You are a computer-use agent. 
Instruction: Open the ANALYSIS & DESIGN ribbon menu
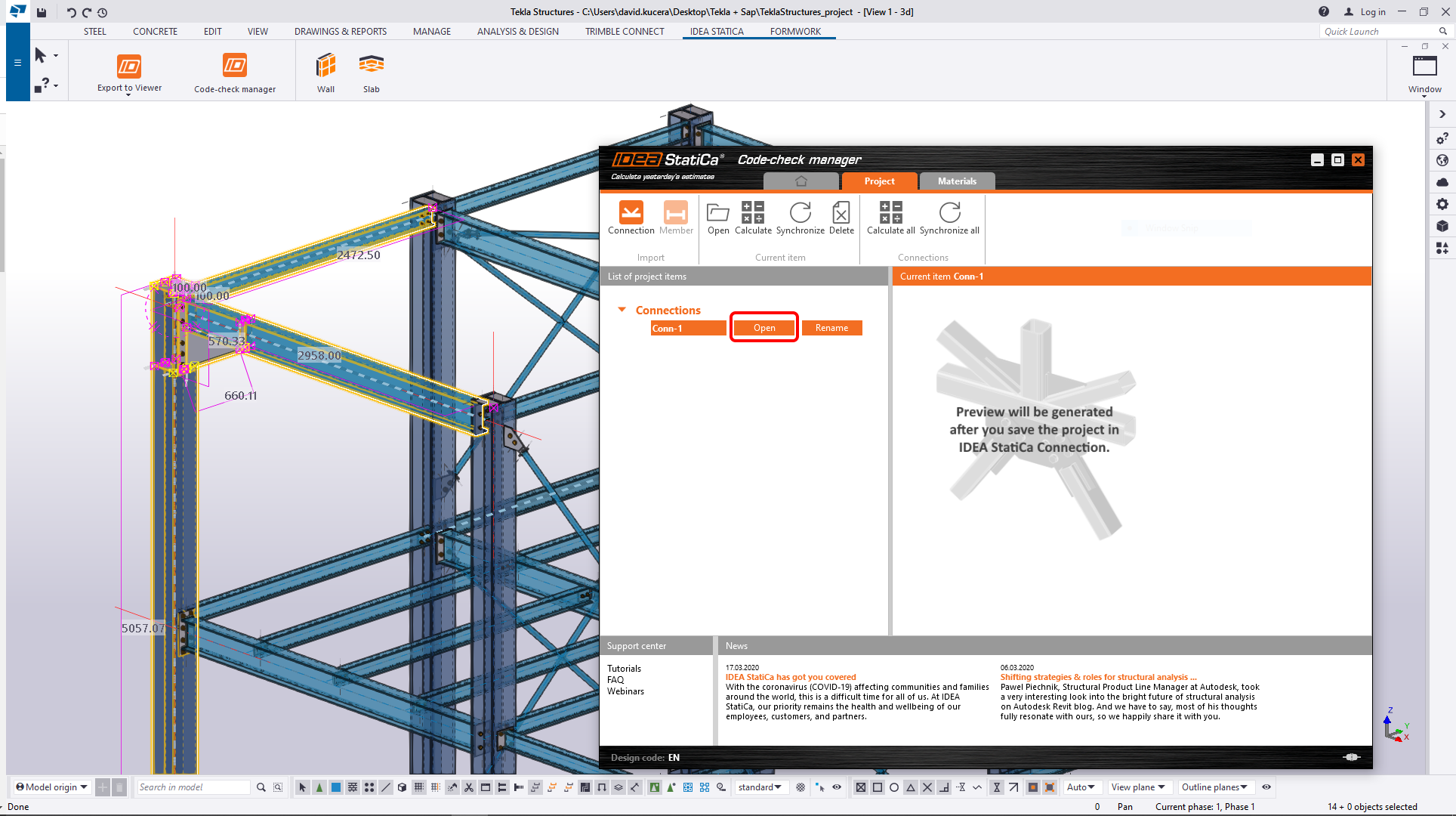pyautogui.click(x=517, y=31)
